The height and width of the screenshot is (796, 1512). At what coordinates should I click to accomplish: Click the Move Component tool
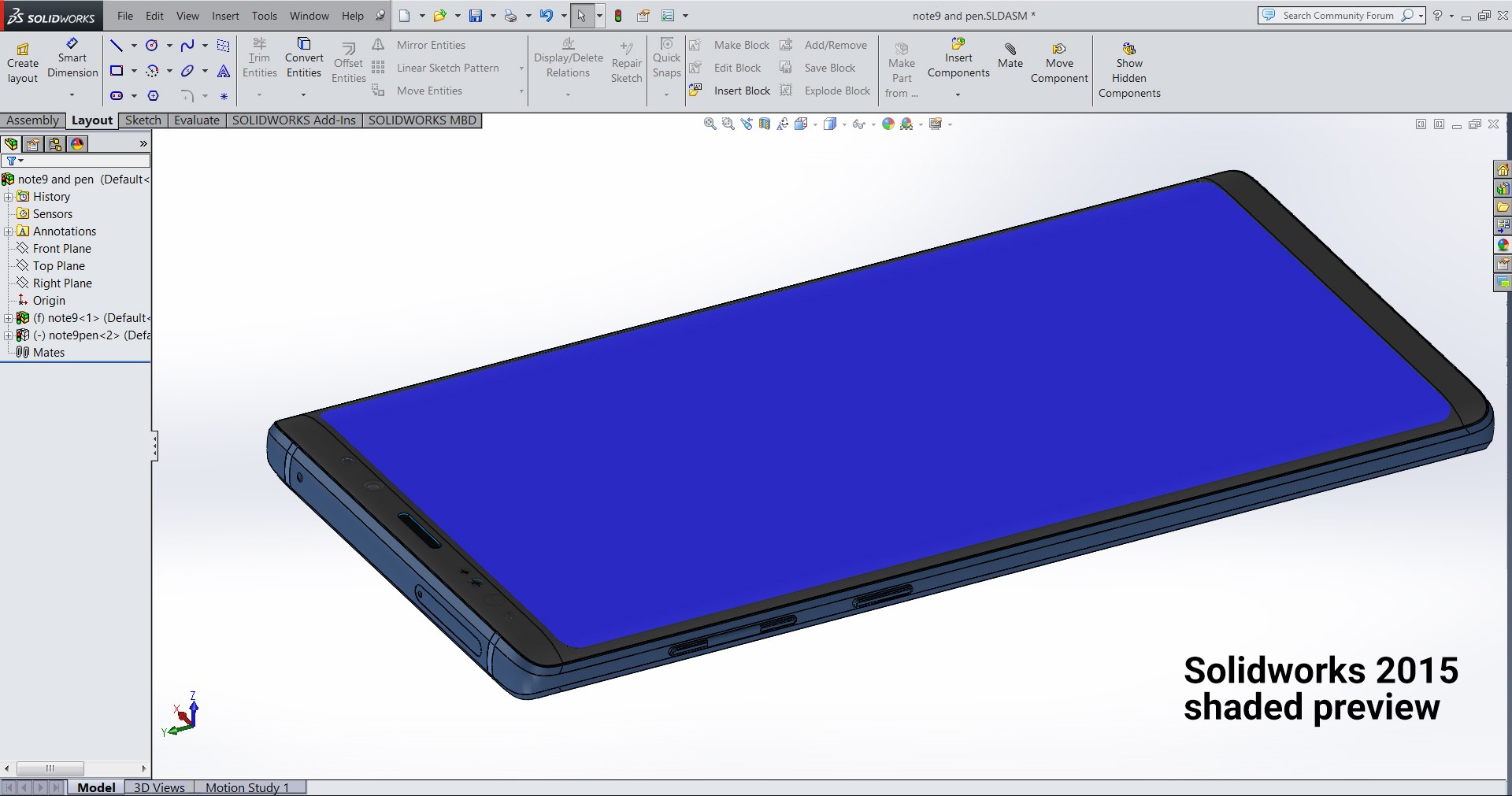[x=1059, y=64]
